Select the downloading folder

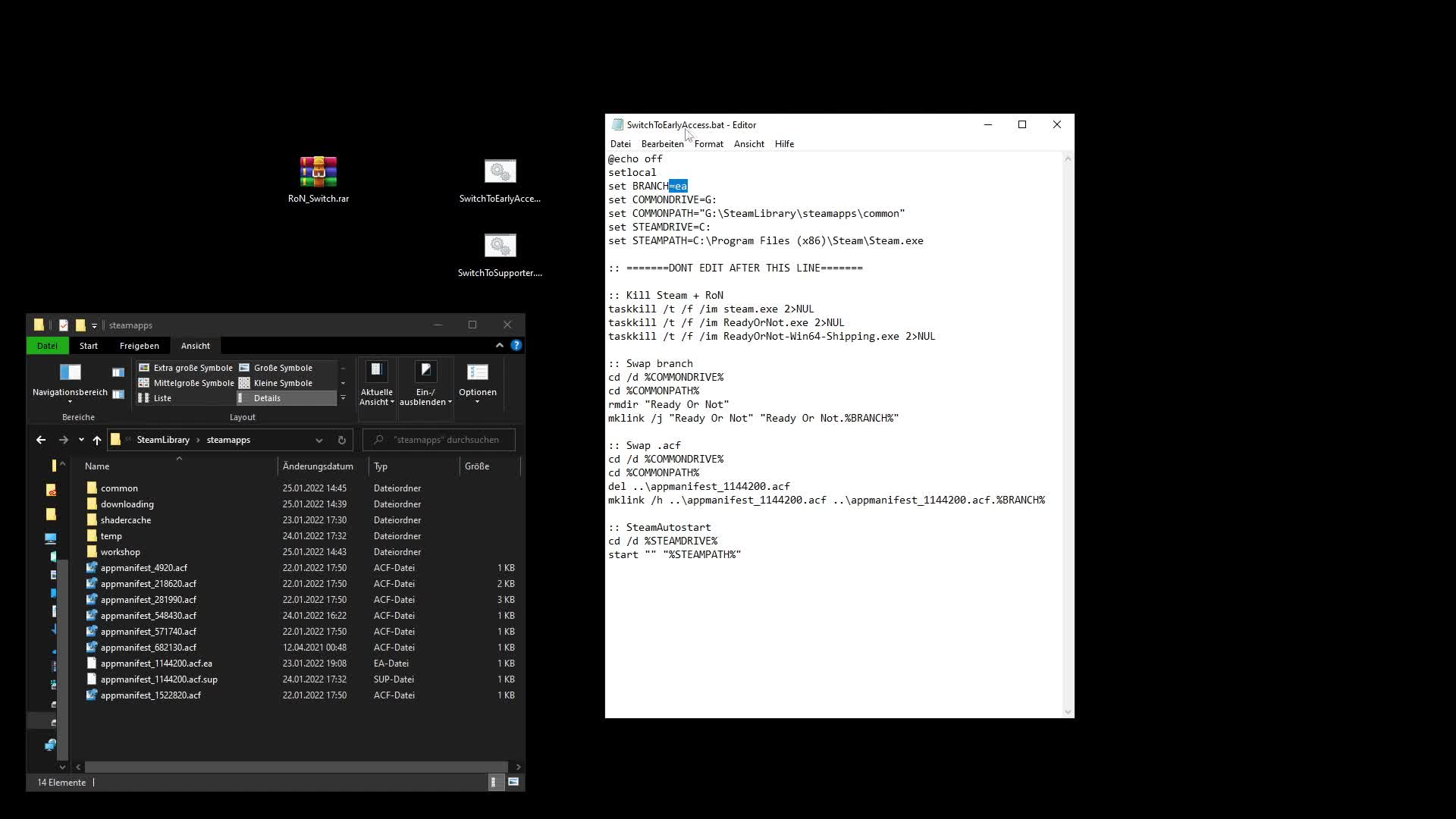tap(300, 504)
